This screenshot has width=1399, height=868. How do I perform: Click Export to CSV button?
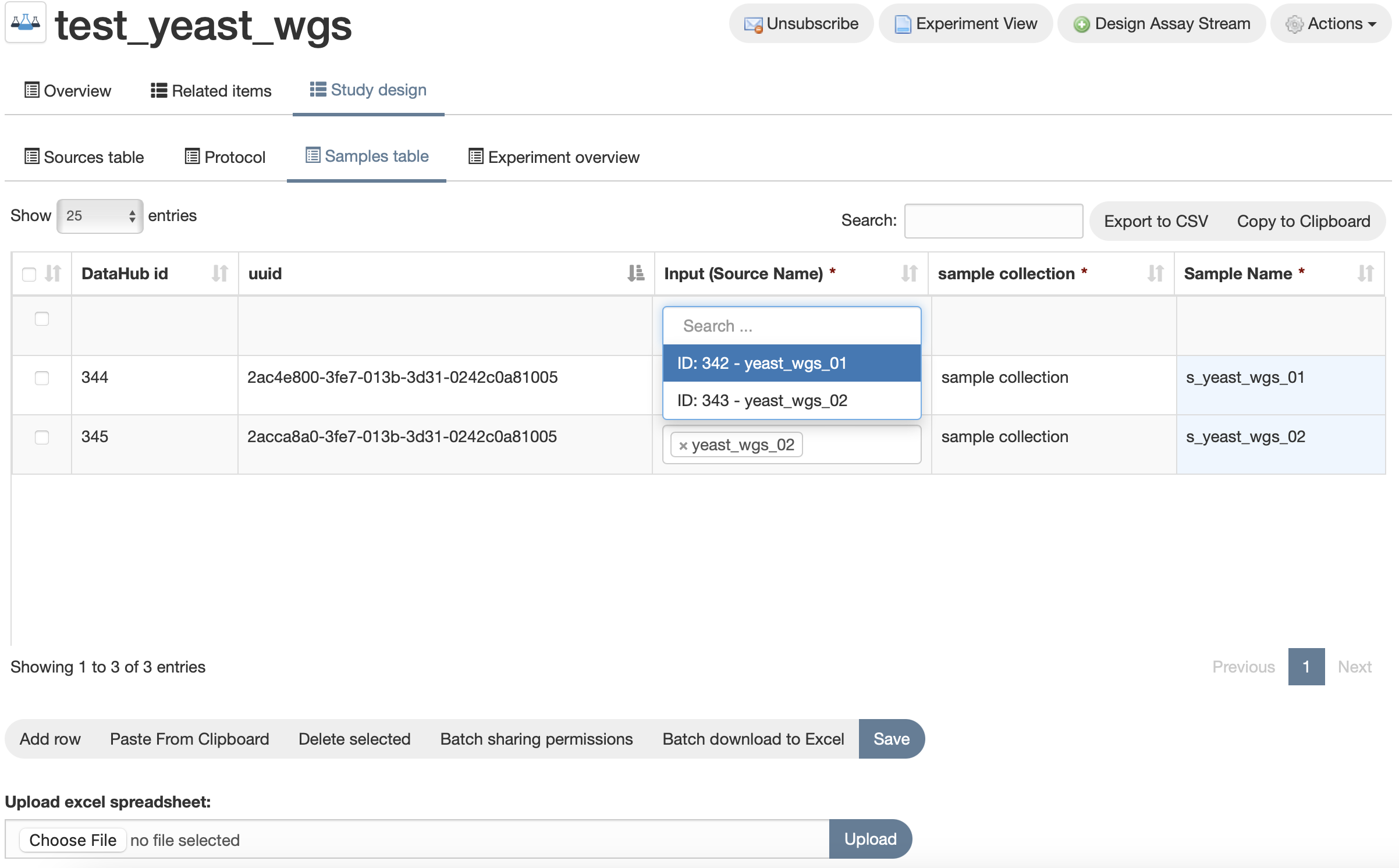coord(1156,221)
